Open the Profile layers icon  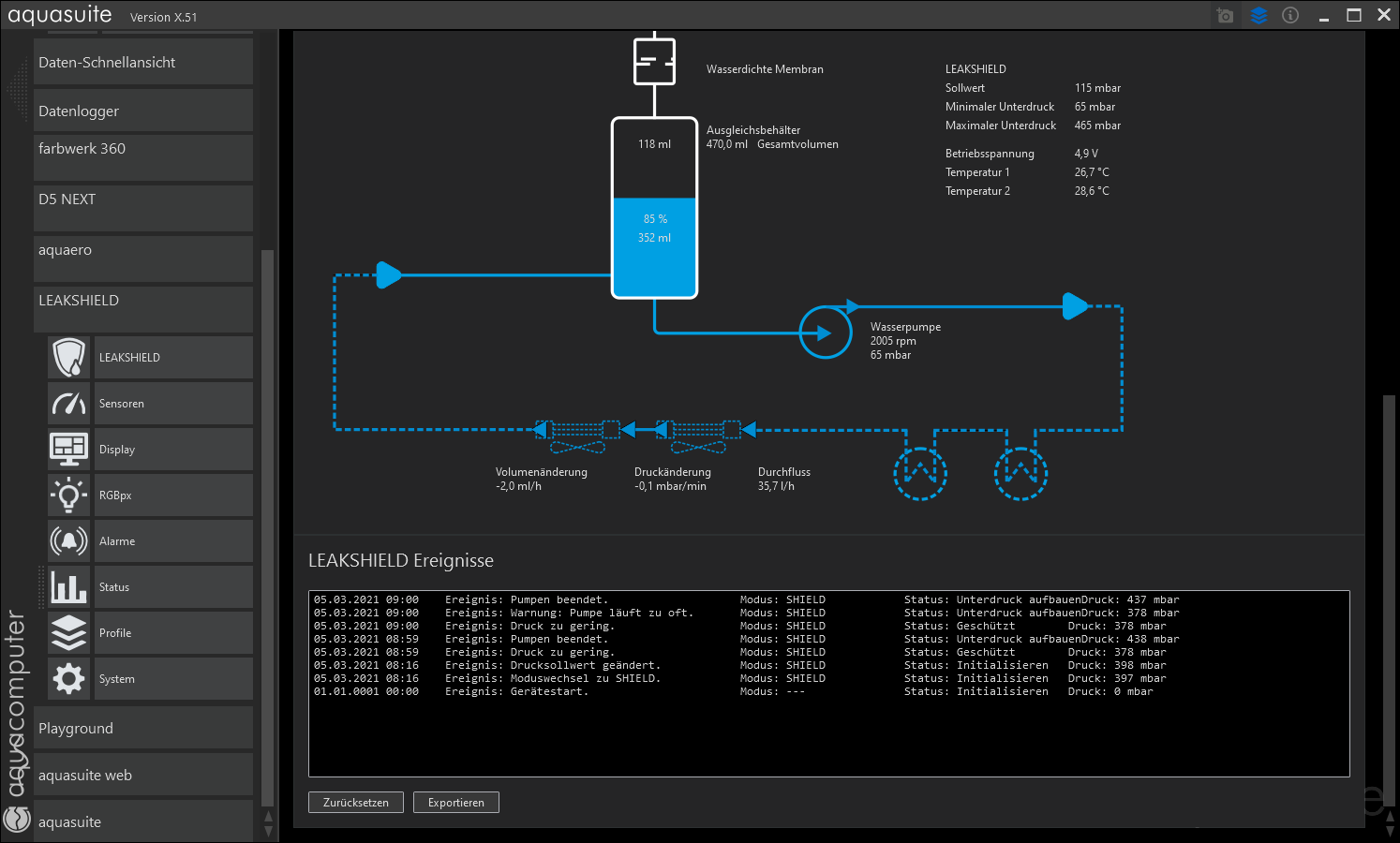tap(69, 633)
